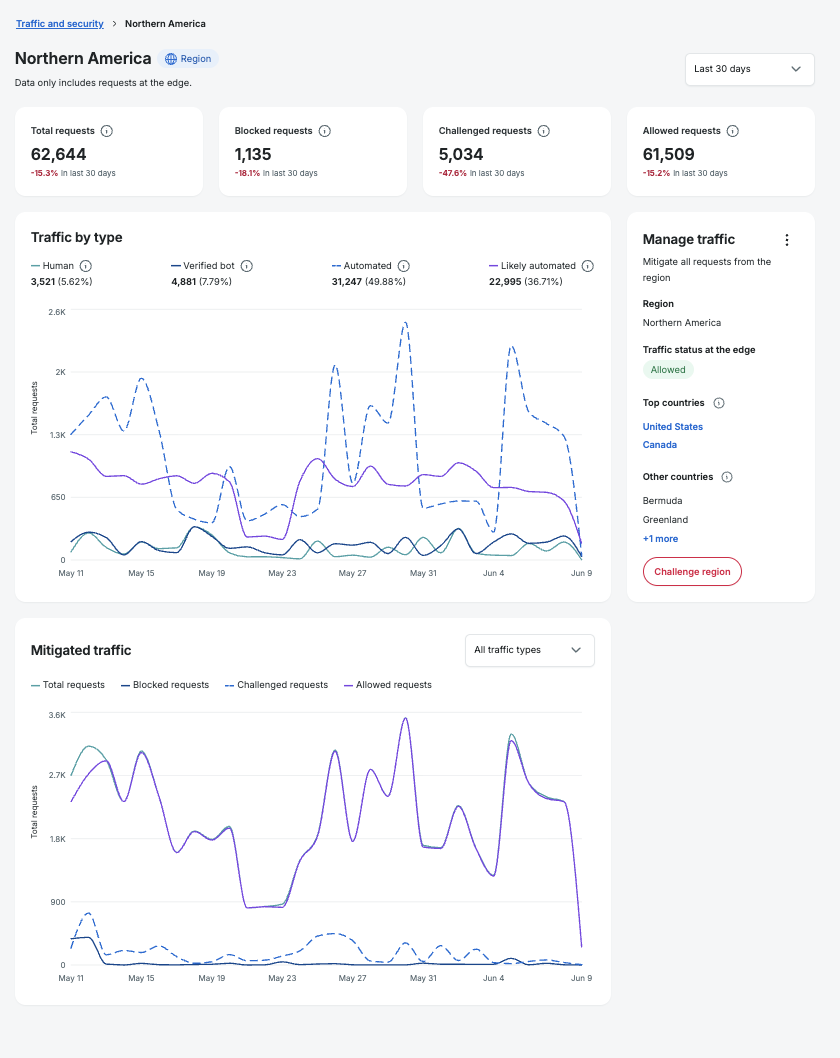Click info icon beside Other countries
The image size is (840, 1058).
[727, 477]
